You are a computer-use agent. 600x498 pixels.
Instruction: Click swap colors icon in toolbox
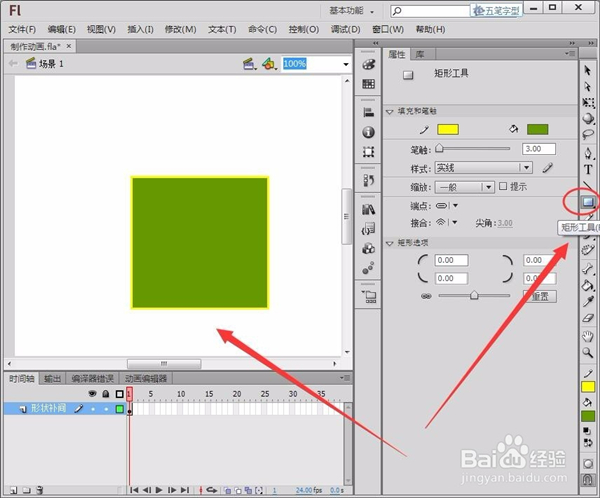[588, 443]
